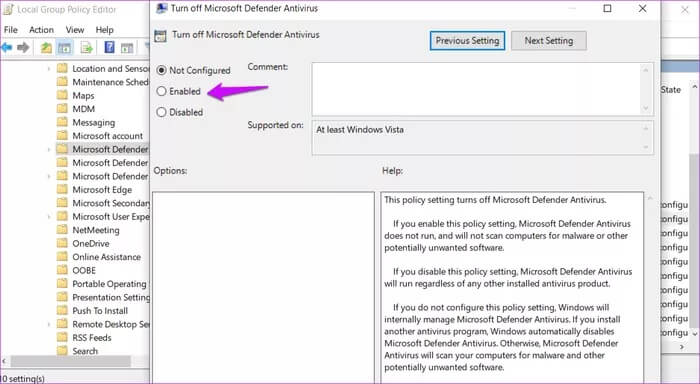Select the Push To Install tree item label
The height and width of the screenshot is (384, 700).
(x=100, y=311)
